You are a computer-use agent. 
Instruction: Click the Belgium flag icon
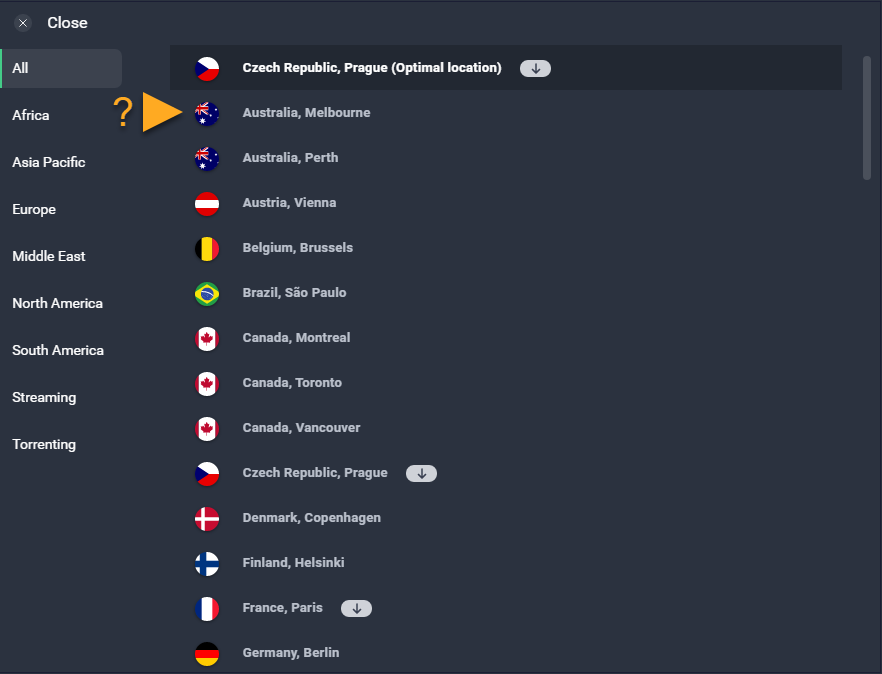[207, 249]
